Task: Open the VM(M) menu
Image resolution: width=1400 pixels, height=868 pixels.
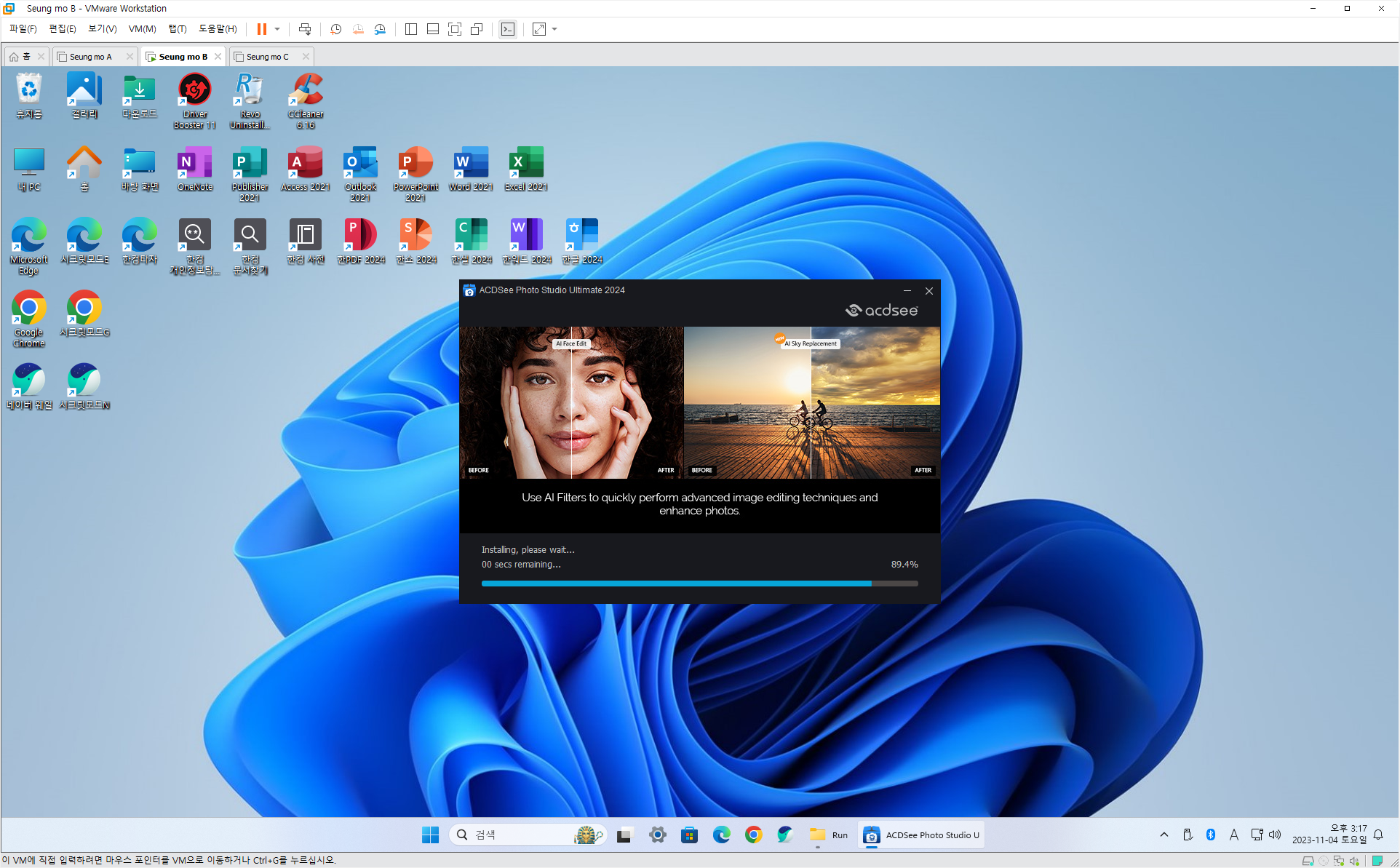Action: pyautogui.click(x=142, y=29)
